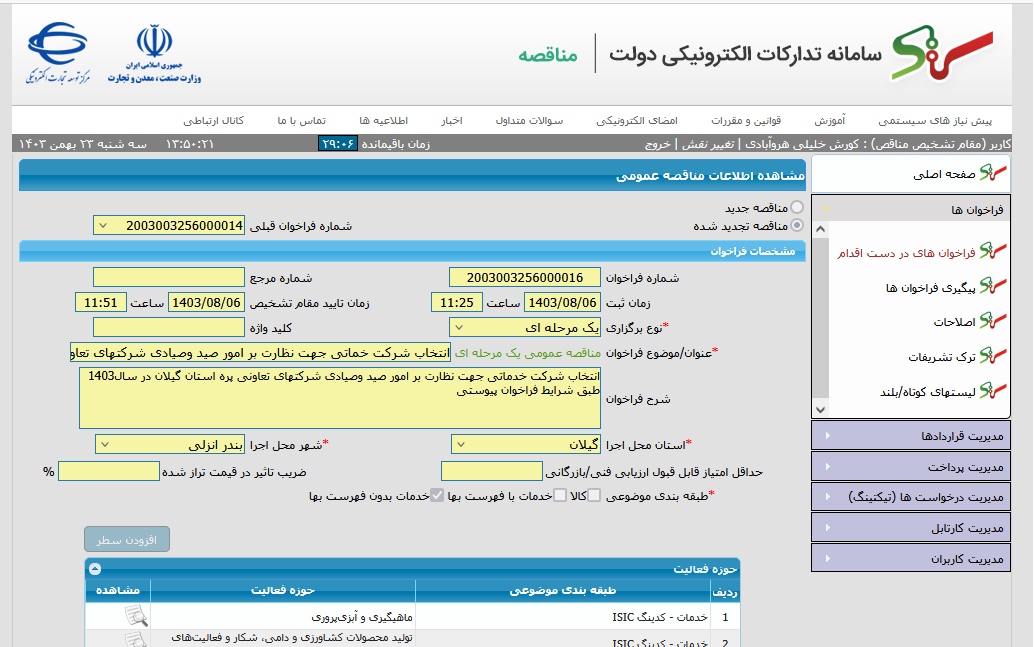Expand the مدیریت قراردادها section
Screen dimensions: 1034x647
coord(911,435)
